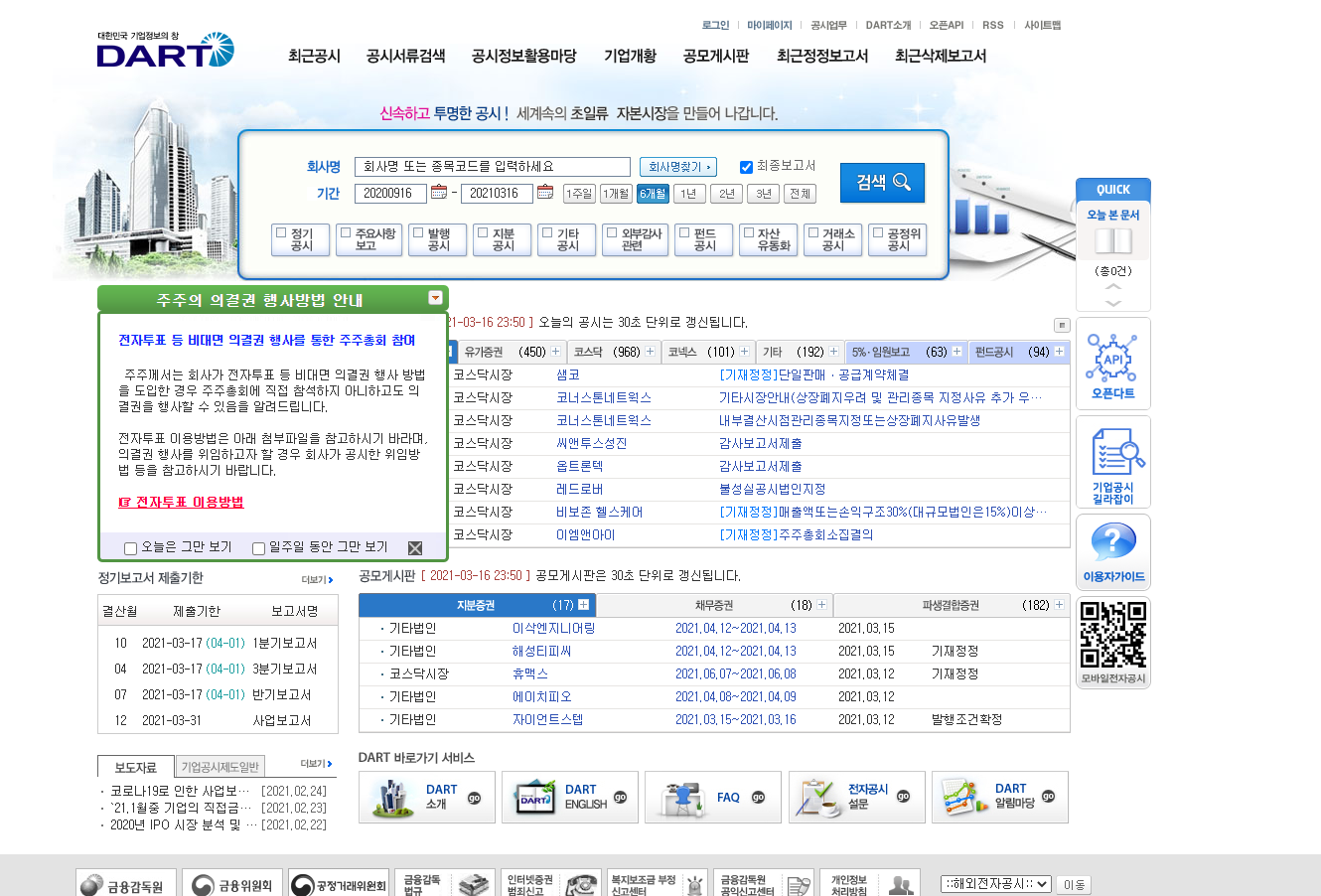The height and width of the screenshot is (896, 1321).
Task: Switch to the 기업공시제도일반 tab
Action: [x=220, y=767]
